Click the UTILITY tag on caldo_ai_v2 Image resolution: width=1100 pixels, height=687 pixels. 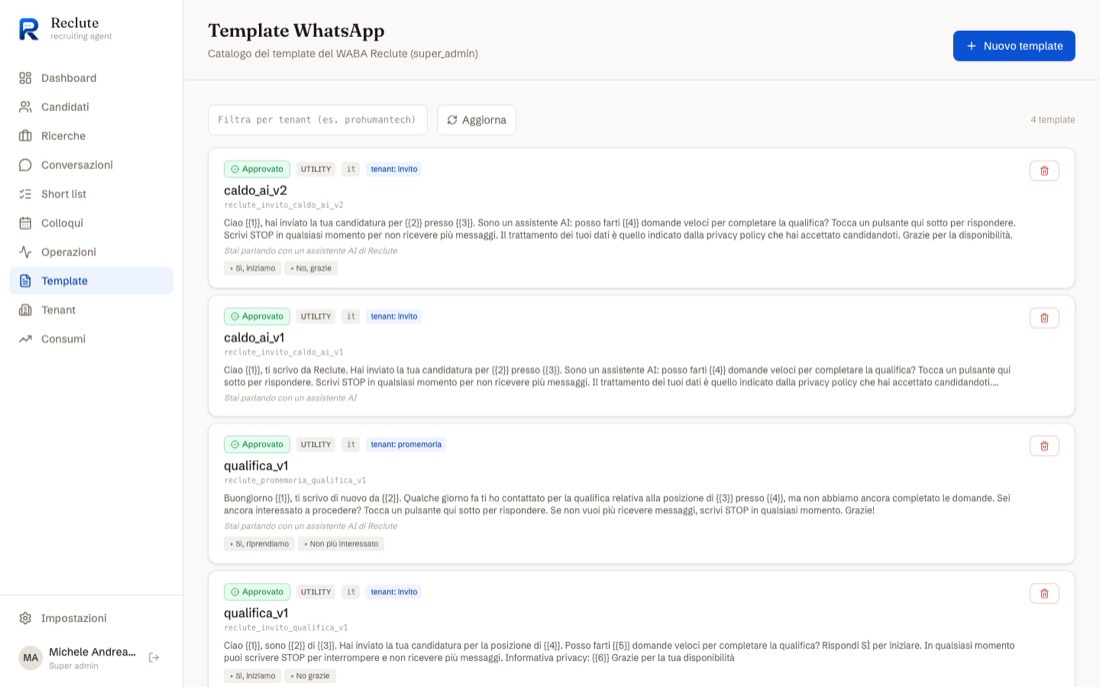pos(316,169)
